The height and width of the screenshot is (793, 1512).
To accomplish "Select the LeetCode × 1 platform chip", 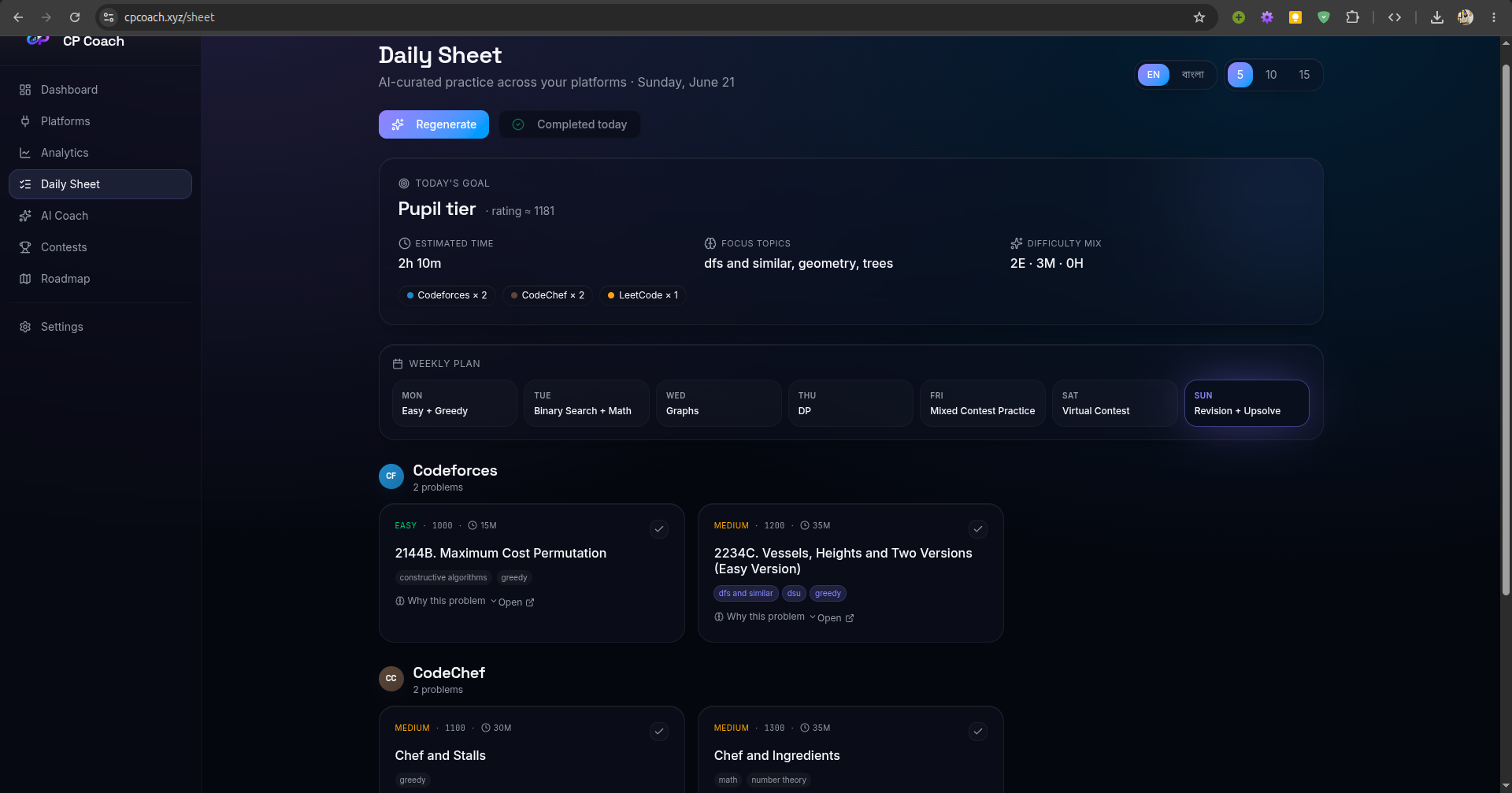I will click(643, 295).
